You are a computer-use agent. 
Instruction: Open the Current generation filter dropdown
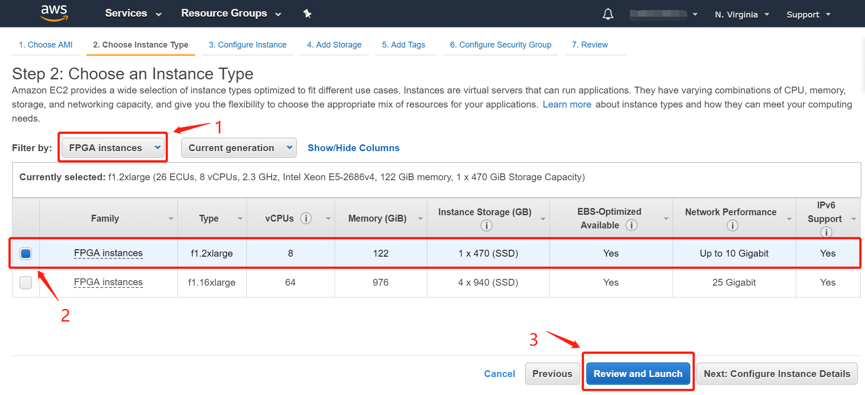tap(239, 148)
